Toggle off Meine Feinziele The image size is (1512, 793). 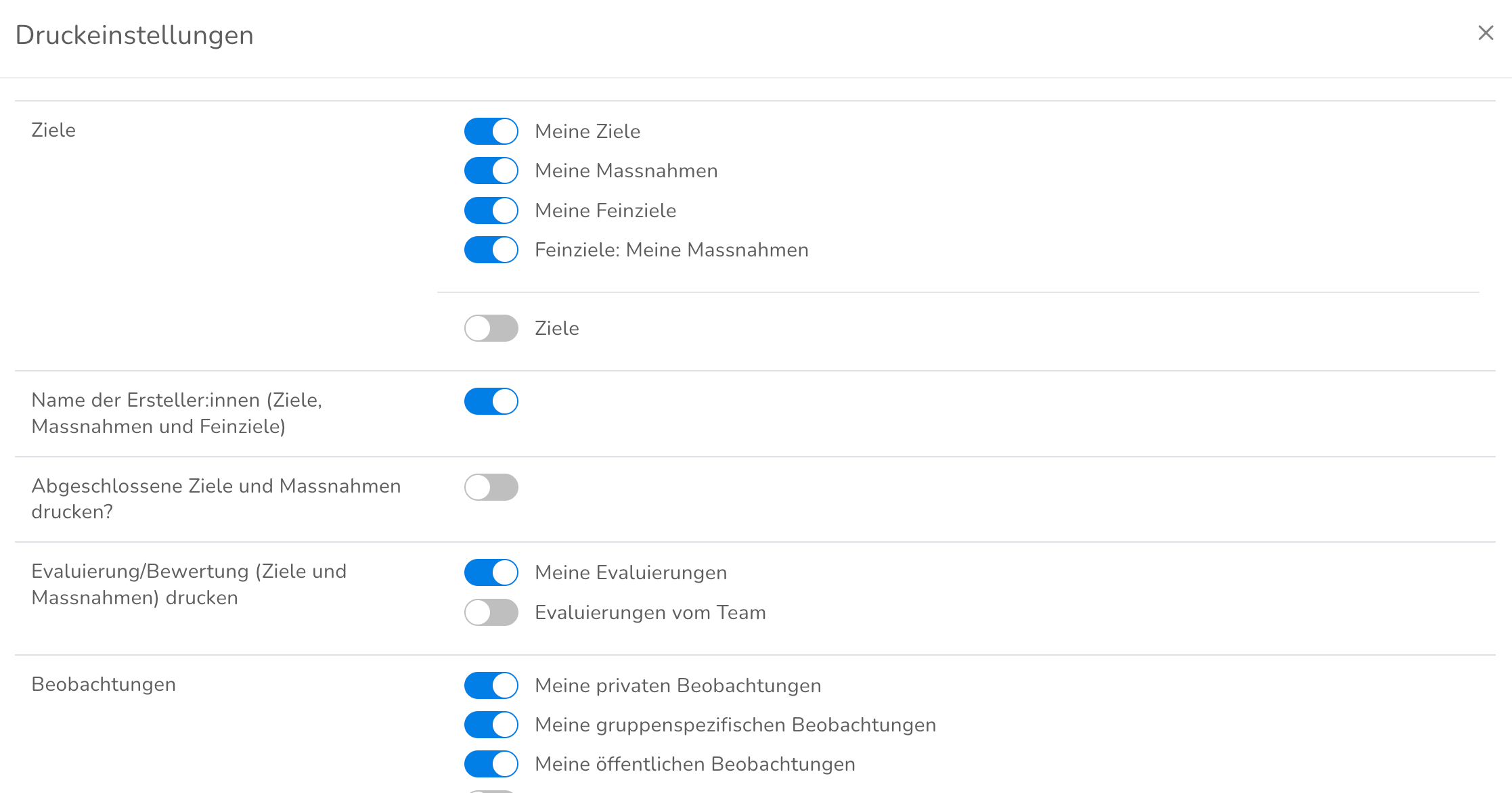491,210
